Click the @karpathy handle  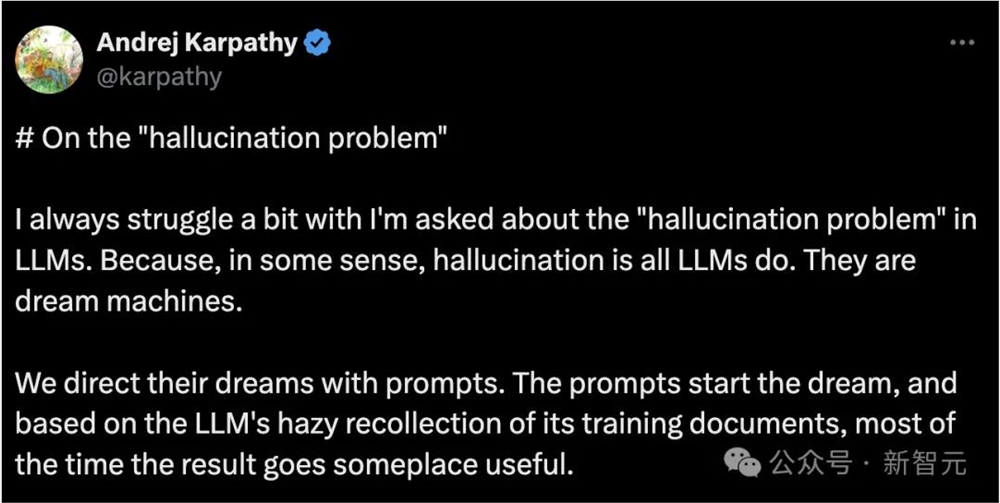pyautogui.click(x=159, y=75)
